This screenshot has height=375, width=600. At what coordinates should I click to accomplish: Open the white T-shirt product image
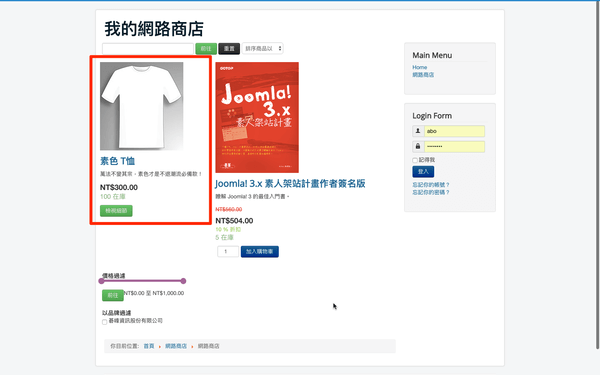(x=142, y=106)
